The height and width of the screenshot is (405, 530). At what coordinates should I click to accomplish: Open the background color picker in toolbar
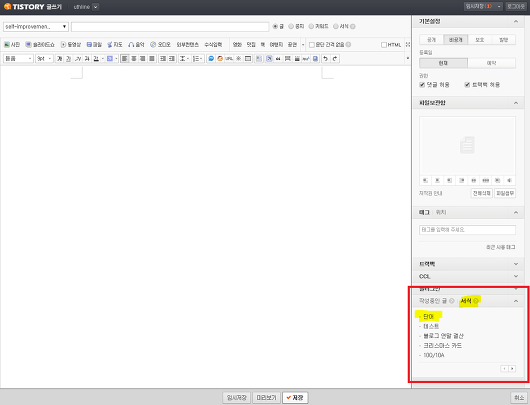coord(116,59)
